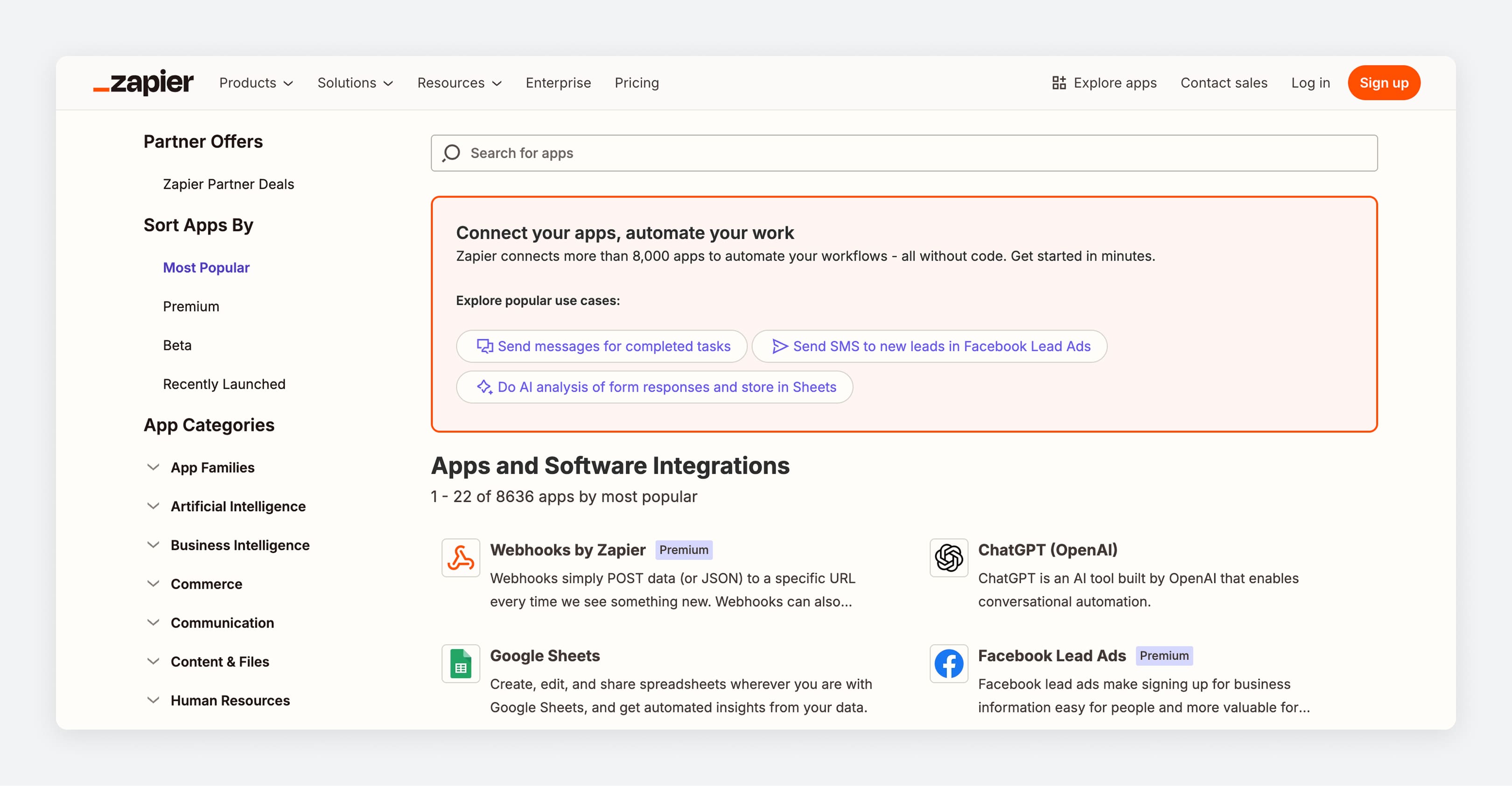Open the Webhooks by Zapier title link

coord(567,549)
